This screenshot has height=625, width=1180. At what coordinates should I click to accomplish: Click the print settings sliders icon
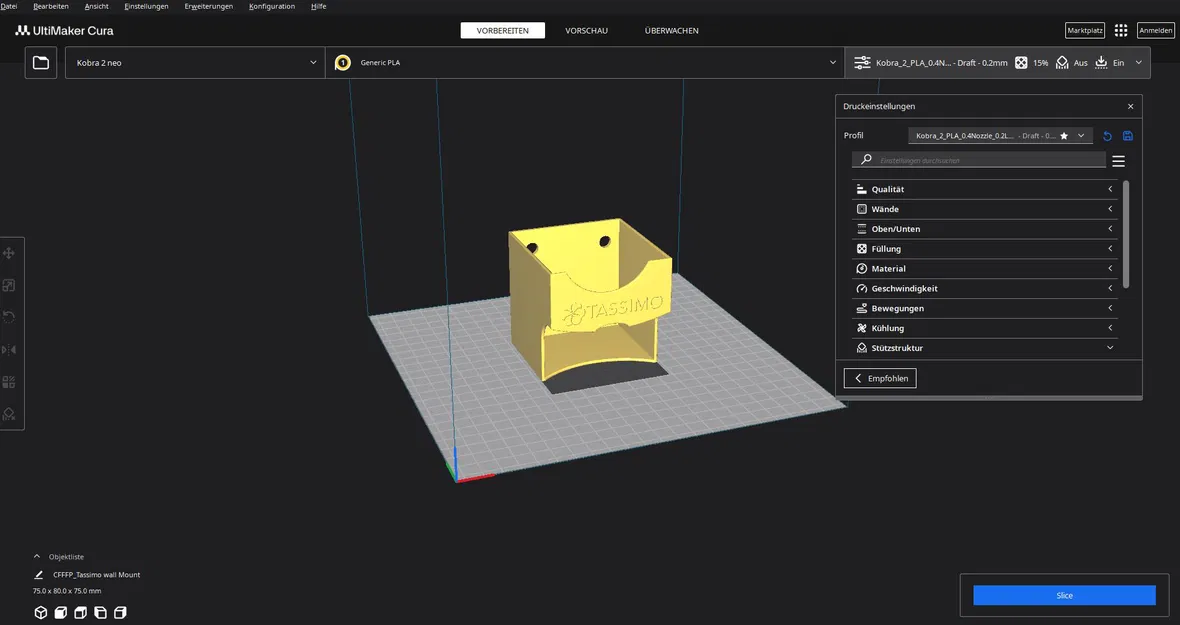point(862,62)
